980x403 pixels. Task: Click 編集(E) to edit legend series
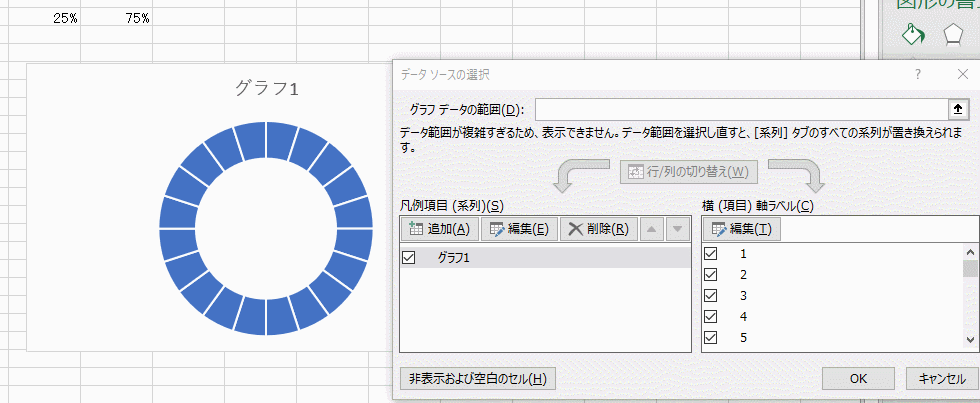click(x=519, y=229)
